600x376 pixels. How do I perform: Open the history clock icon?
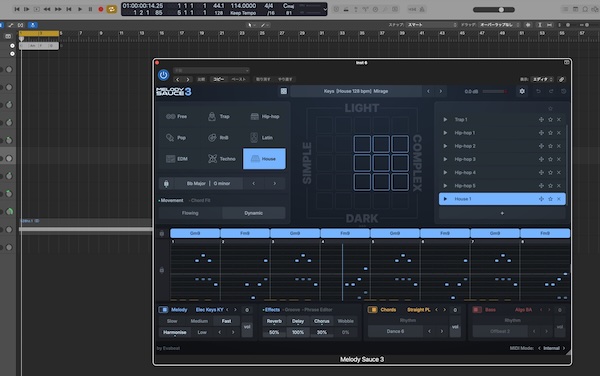tap(564, 91)
